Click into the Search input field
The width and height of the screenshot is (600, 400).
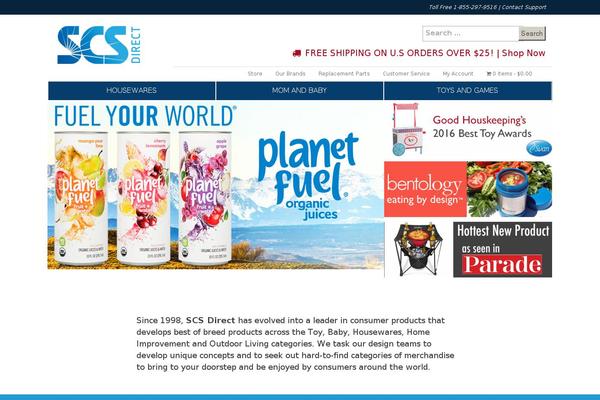[471, 33]
